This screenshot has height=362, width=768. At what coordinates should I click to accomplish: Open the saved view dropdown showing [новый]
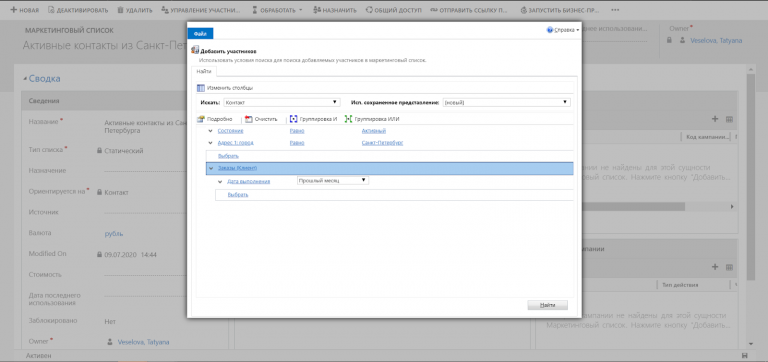pos(506,102)
